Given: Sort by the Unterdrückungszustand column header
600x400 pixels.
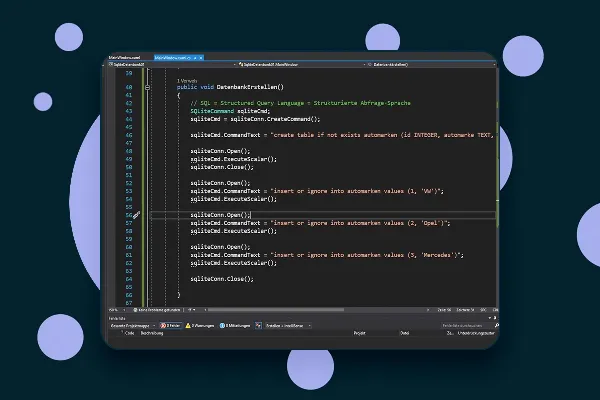Looking at the screenshot, I should pyautogui.click(x=476, y=333).
